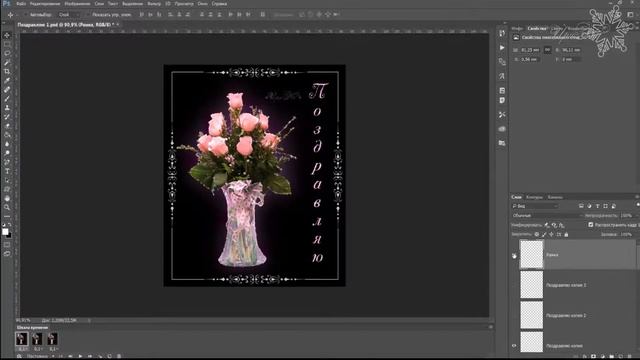
Task: Select the Zoom tool
Action: (x=7, y=207)
